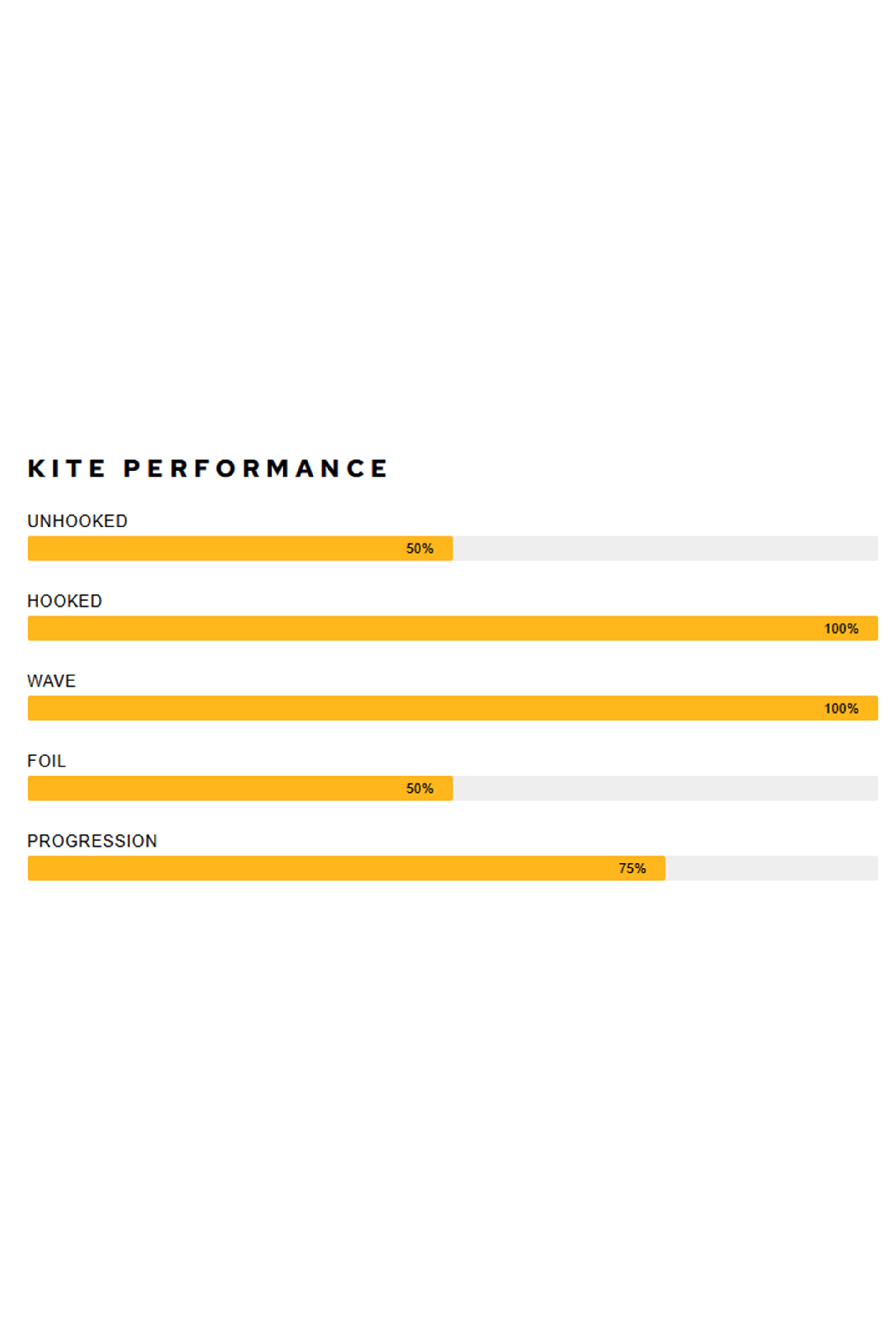This screenshot has width=896, height=1344.
Task: Click the yellow Wave performance bar
Action: point(400,709)
